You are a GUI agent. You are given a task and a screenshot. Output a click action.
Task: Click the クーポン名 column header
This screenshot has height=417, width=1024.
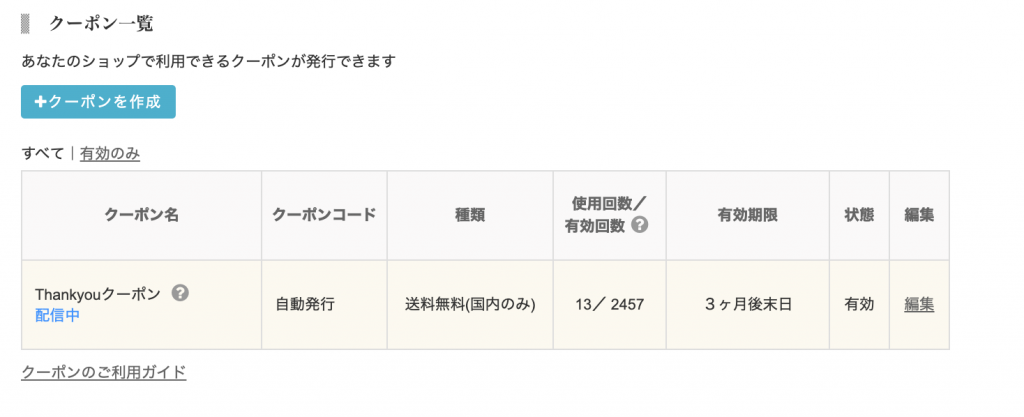[x=142, y=215]
